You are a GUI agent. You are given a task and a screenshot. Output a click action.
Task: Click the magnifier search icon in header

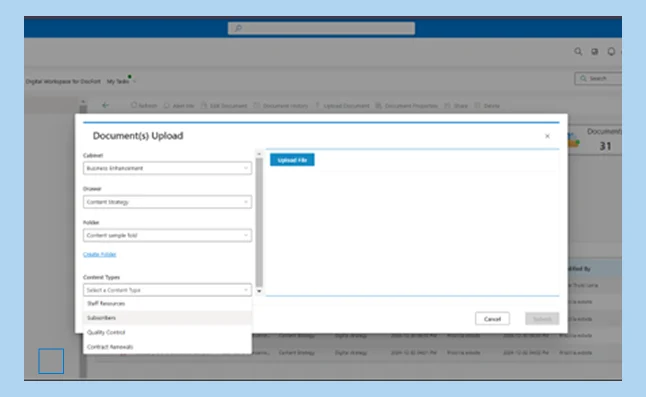[578, 51]
